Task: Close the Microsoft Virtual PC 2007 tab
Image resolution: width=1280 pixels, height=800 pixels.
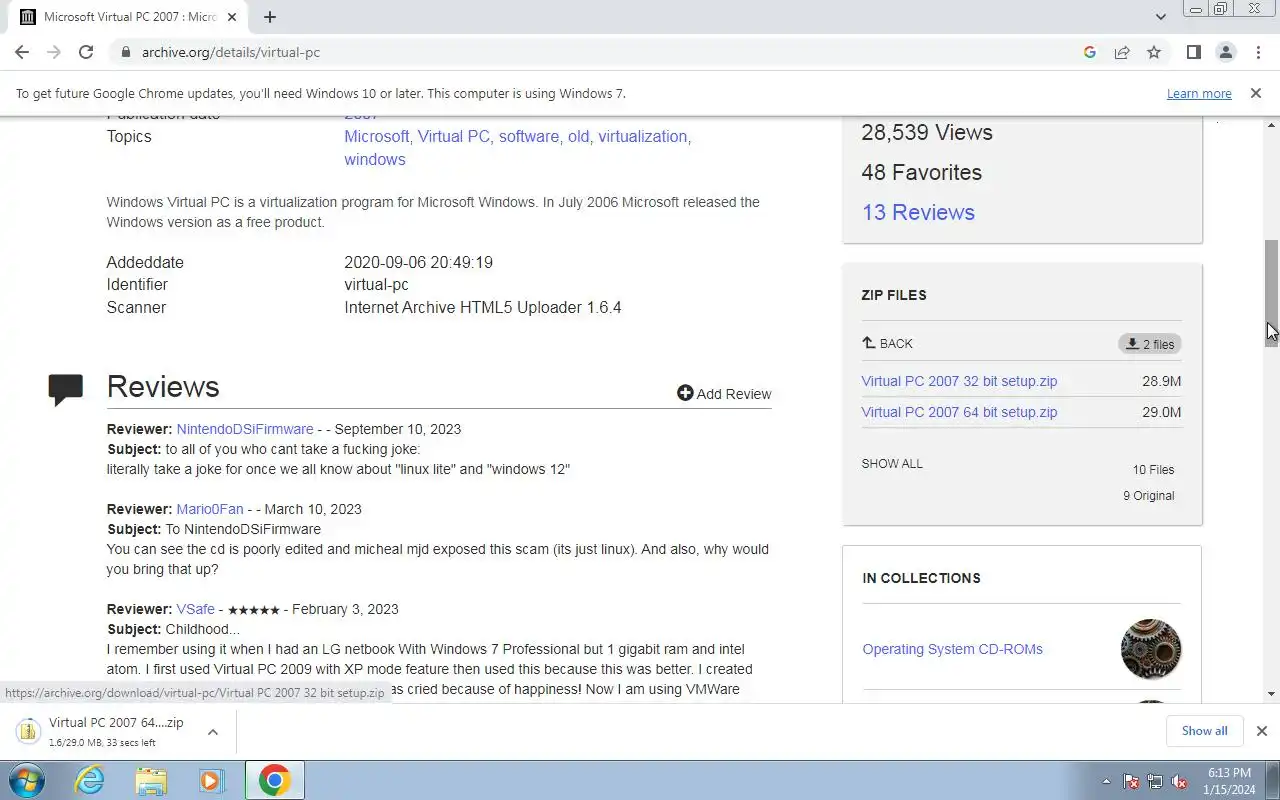Action: click(232, 17)
